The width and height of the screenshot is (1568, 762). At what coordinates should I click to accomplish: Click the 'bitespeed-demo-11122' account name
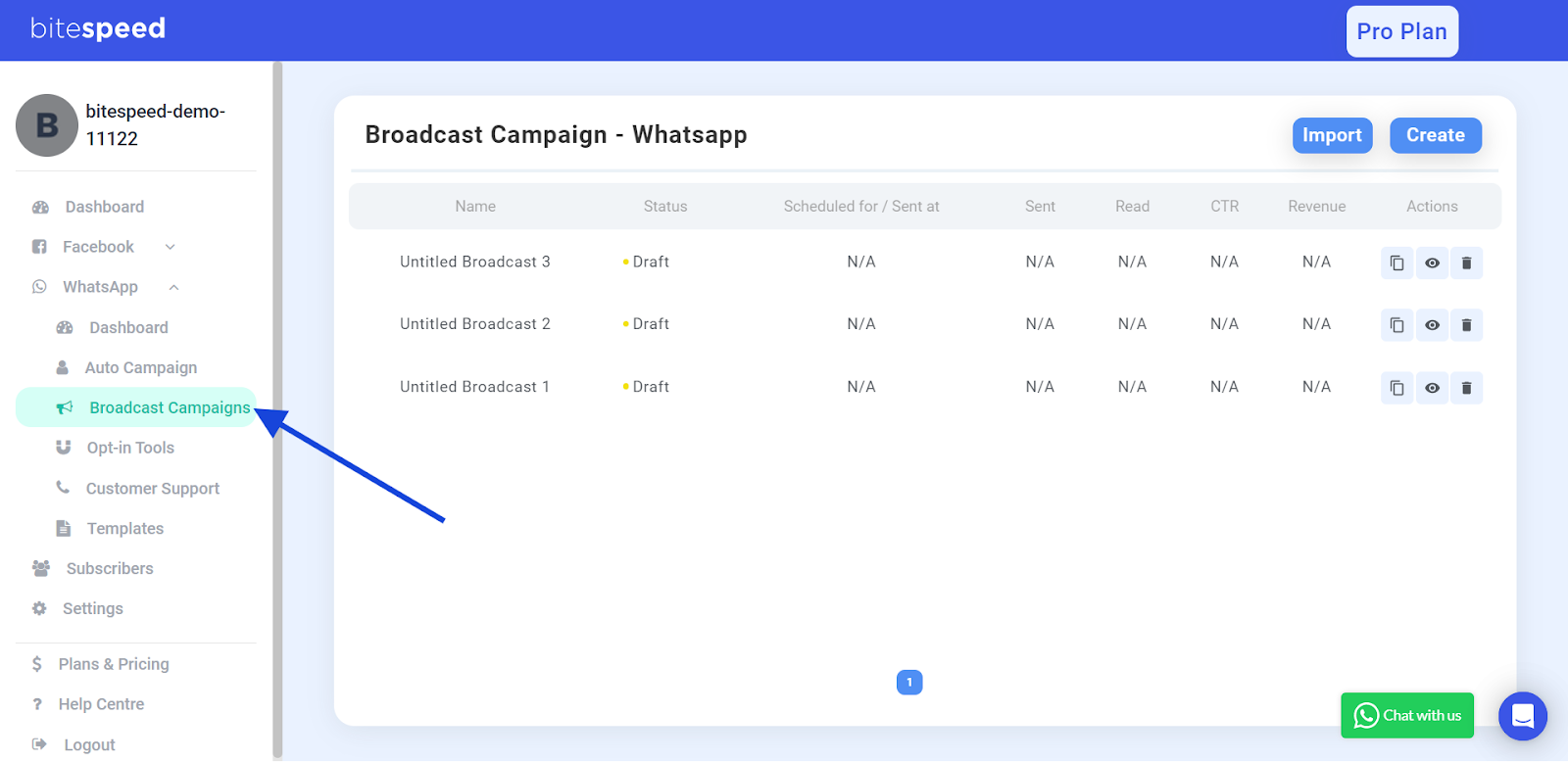pyautogui.click(x=156, y=125)
